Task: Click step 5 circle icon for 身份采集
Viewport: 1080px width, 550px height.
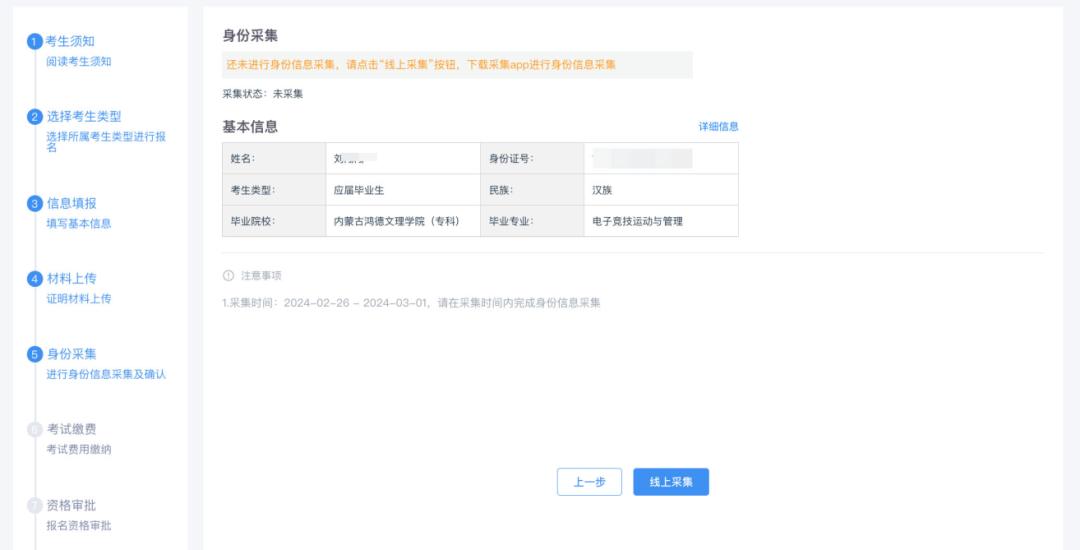Action: 34,354
